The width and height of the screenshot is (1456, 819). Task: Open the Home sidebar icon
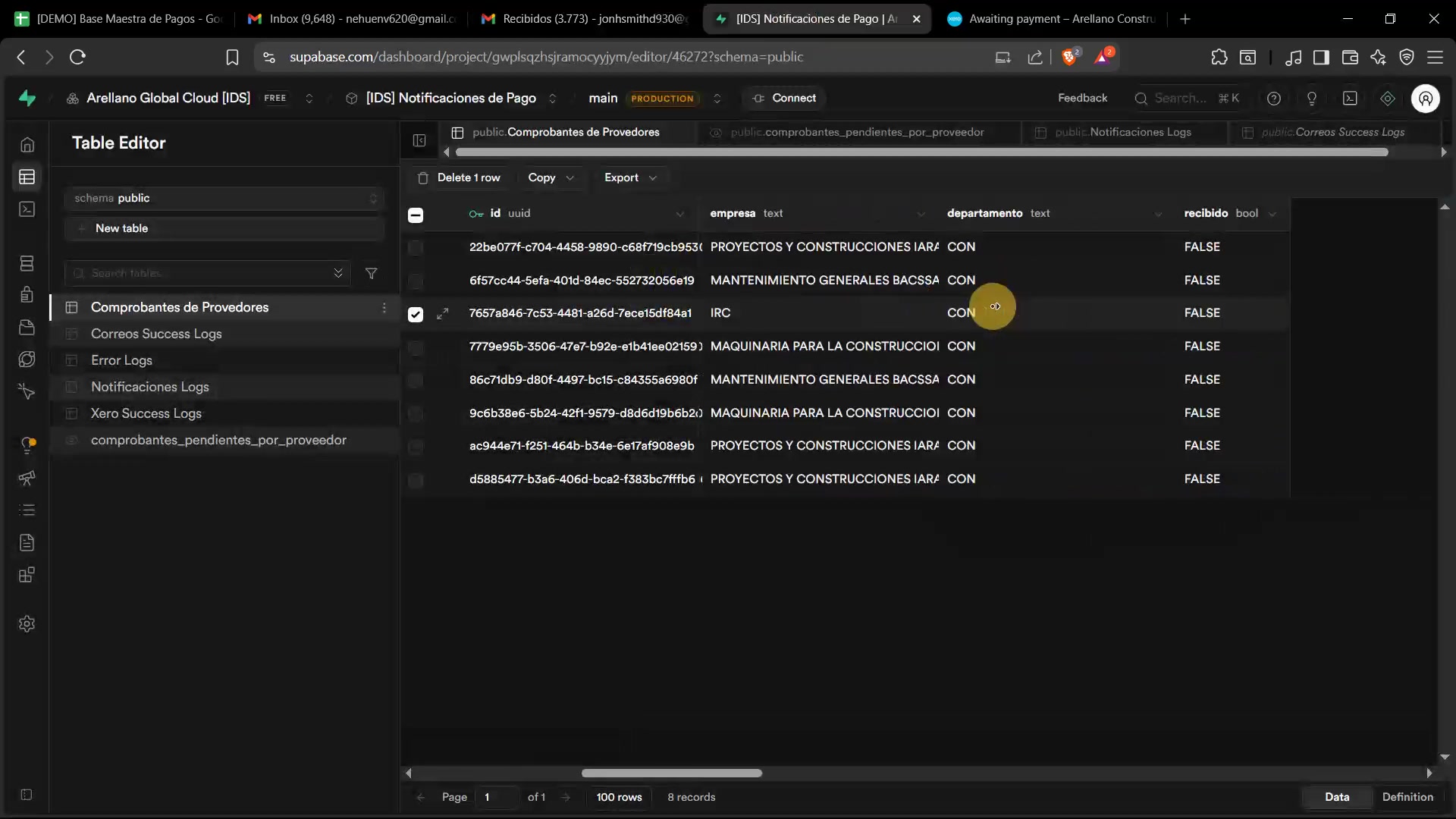click(27, 144)
